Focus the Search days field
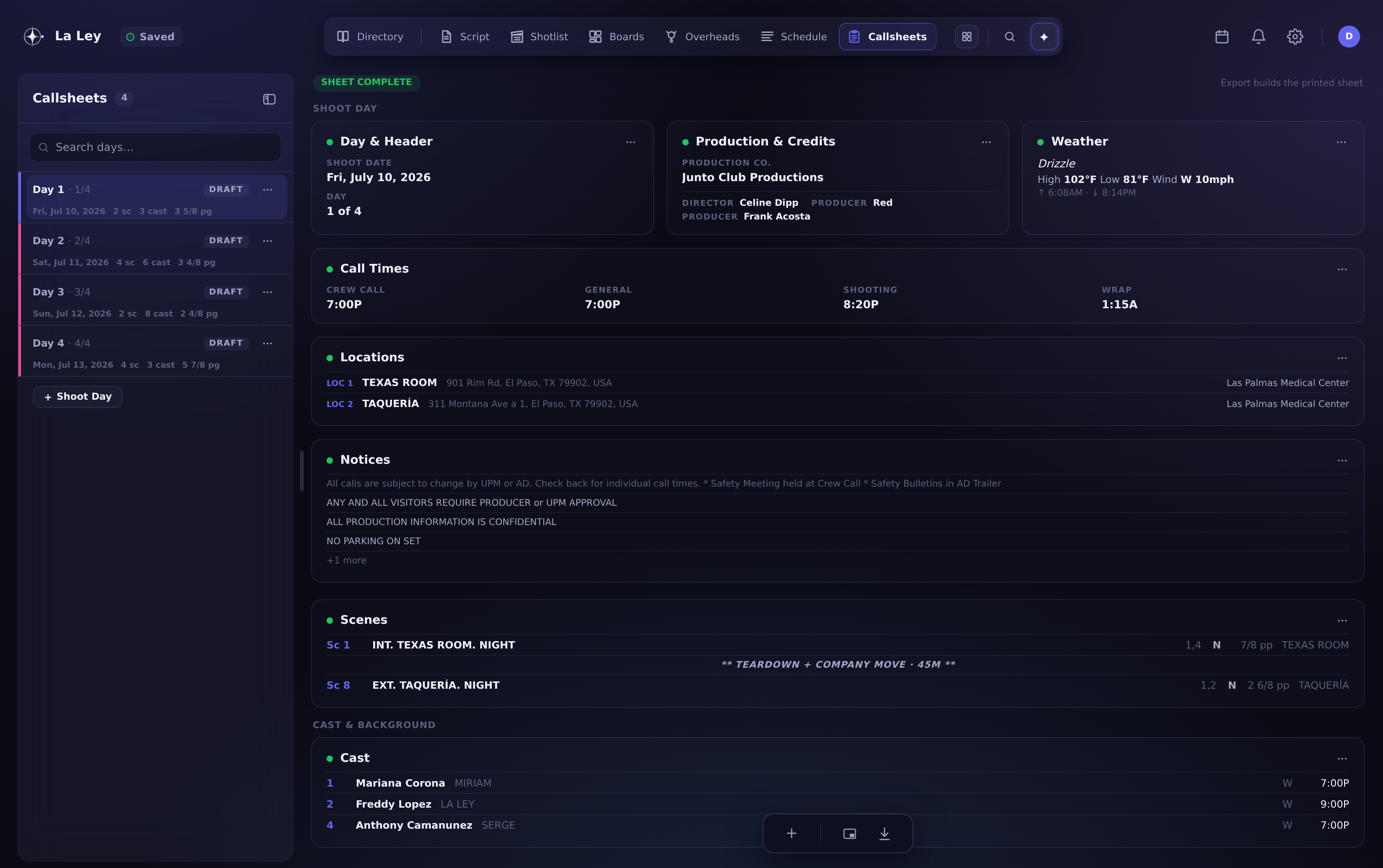The image size is (1383, 868). pyautogui.click(x=155, y=148)
